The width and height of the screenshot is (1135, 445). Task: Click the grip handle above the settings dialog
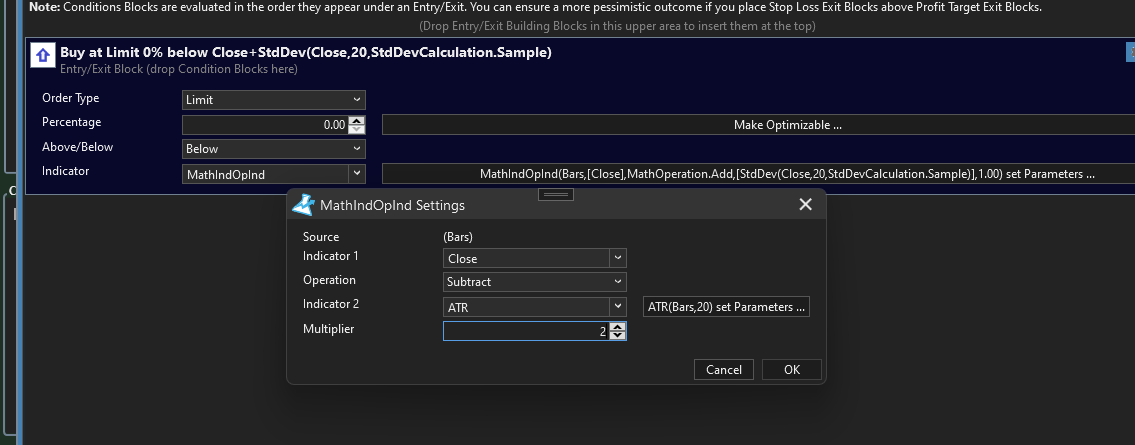click(x=555, y=195)
